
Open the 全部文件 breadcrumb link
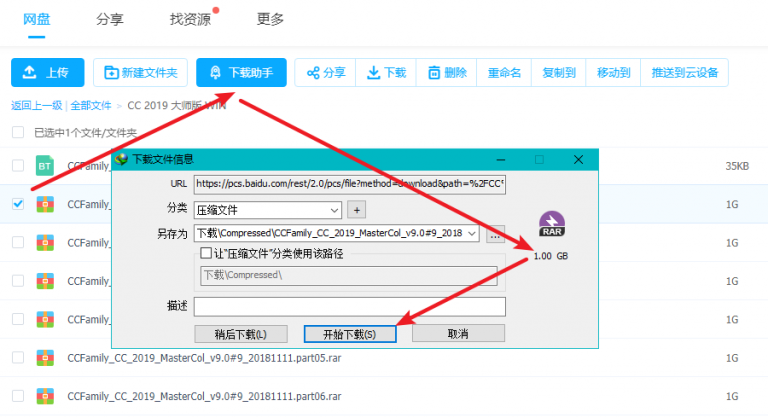(91, 105)
